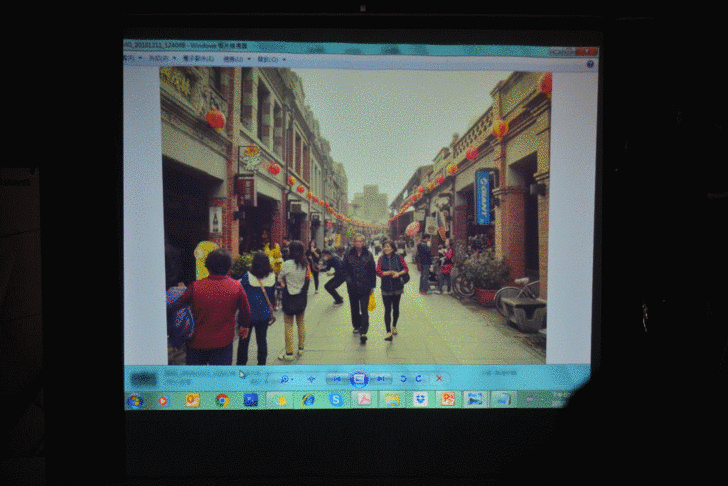This screenshot has width=728, height=486.
Task: Switch to Photo Viewer taskbar button
Action: pyautogui.click(x=475, y=399)
